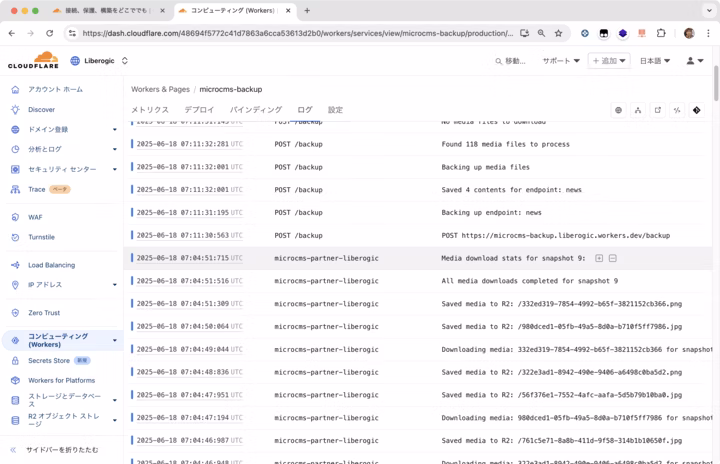Expand the ドメイン登録 sidebar section
Screen dimensions: 720x464
114,129
